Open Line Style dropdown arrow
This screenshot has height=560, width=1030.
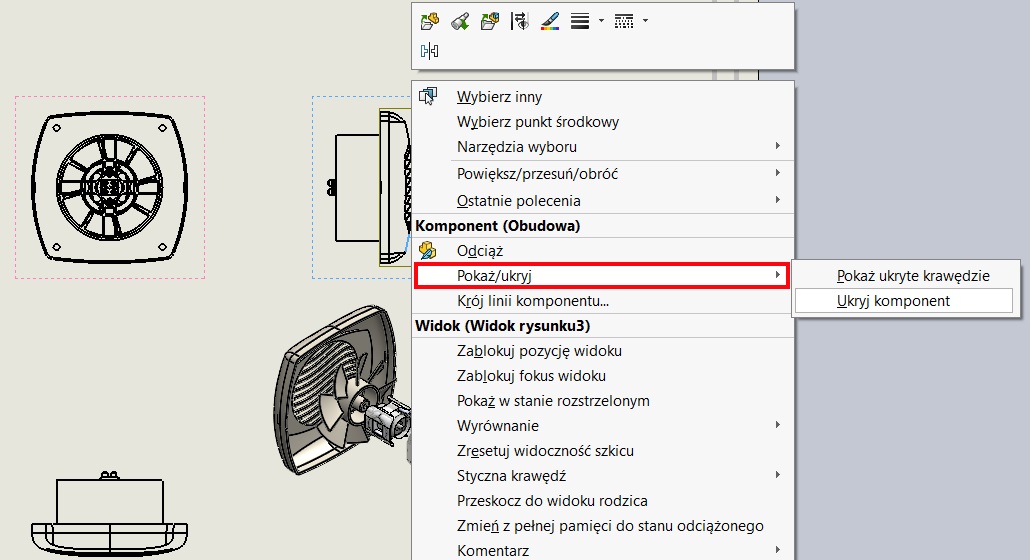click(x=645, y=21)
